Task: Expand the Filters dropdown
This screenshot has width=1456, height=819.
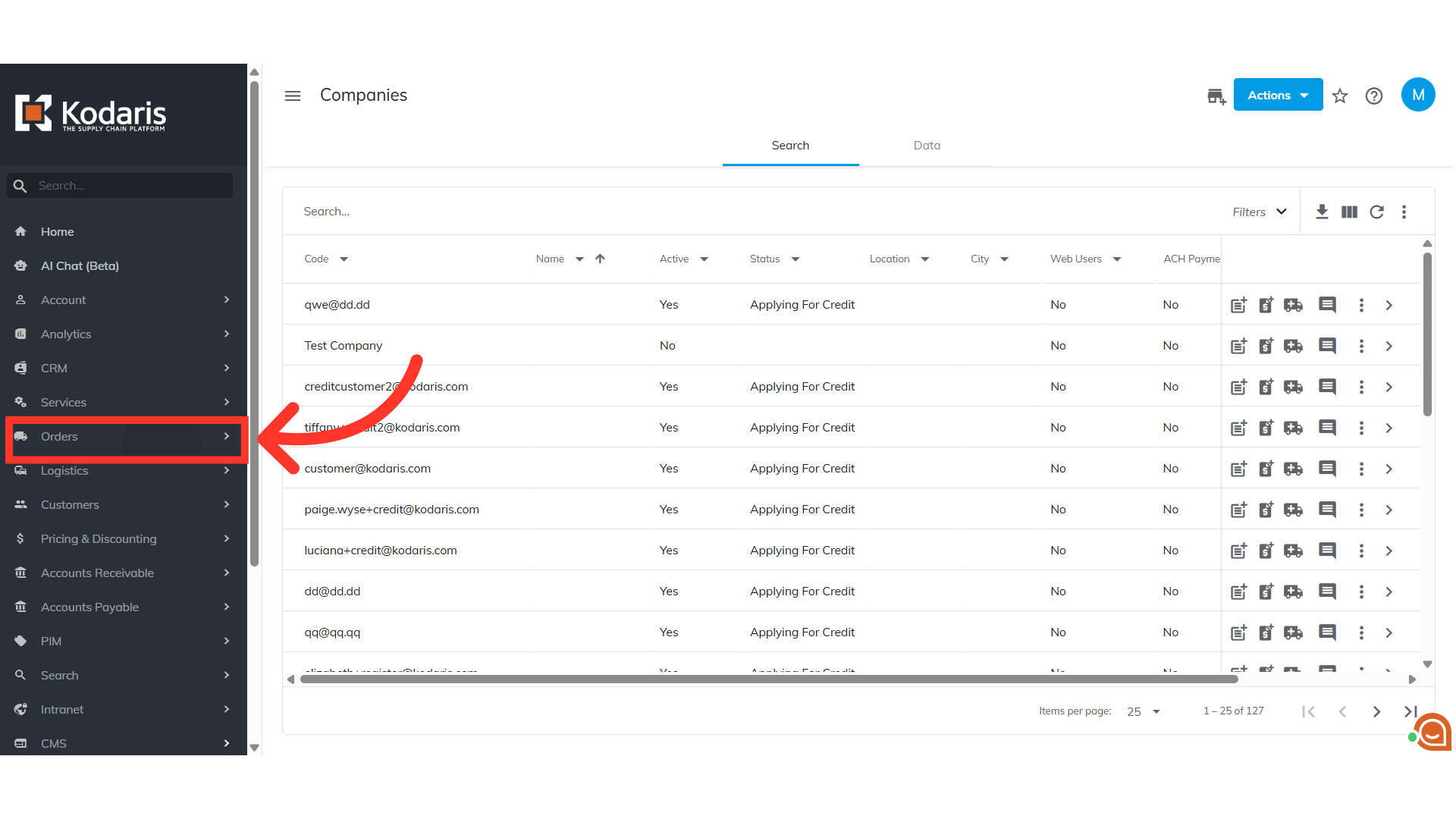Action: (x=1259, y=212)
